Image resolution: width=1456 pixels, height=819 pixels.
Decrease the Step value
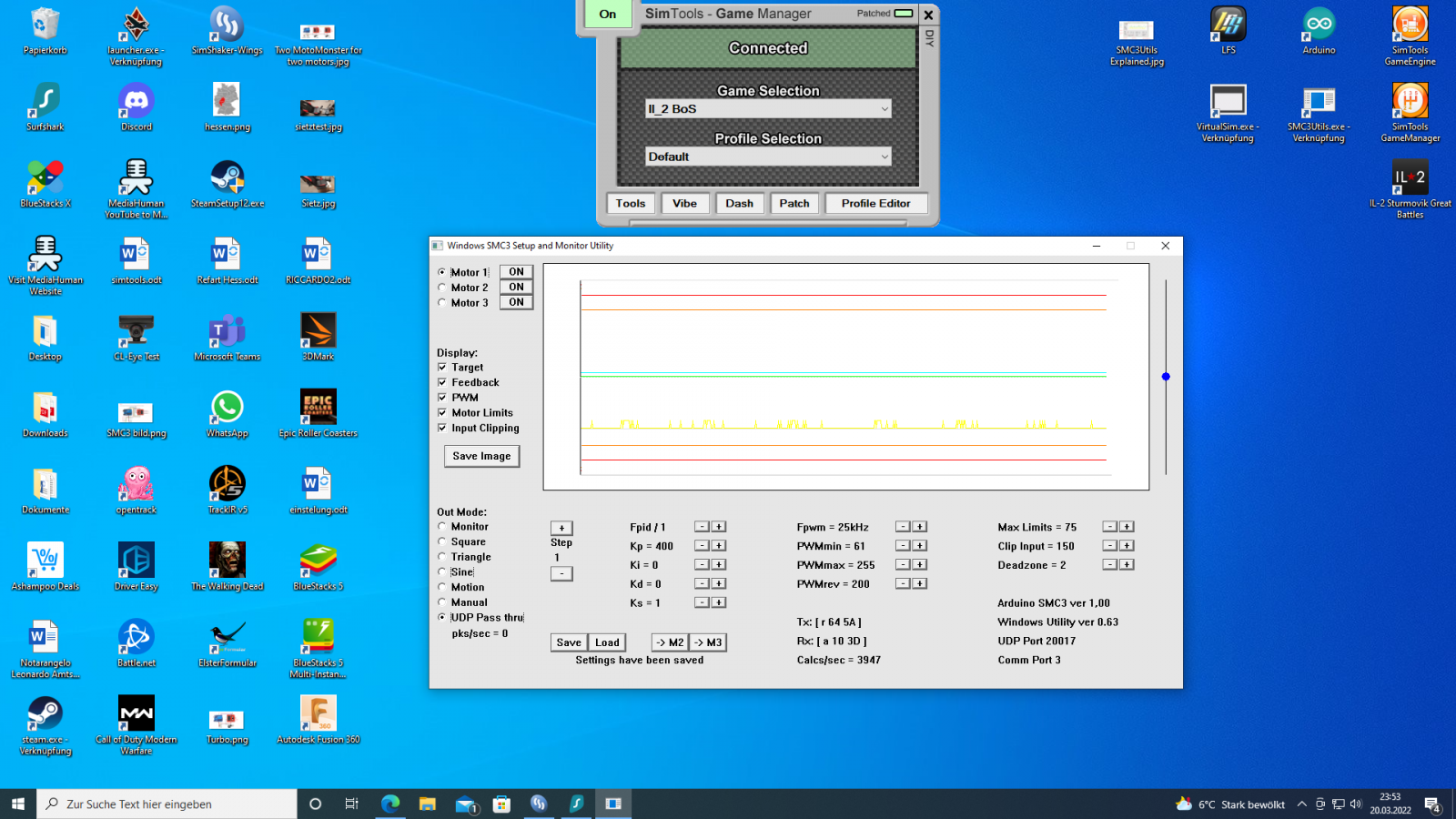[x=561, y=573]
